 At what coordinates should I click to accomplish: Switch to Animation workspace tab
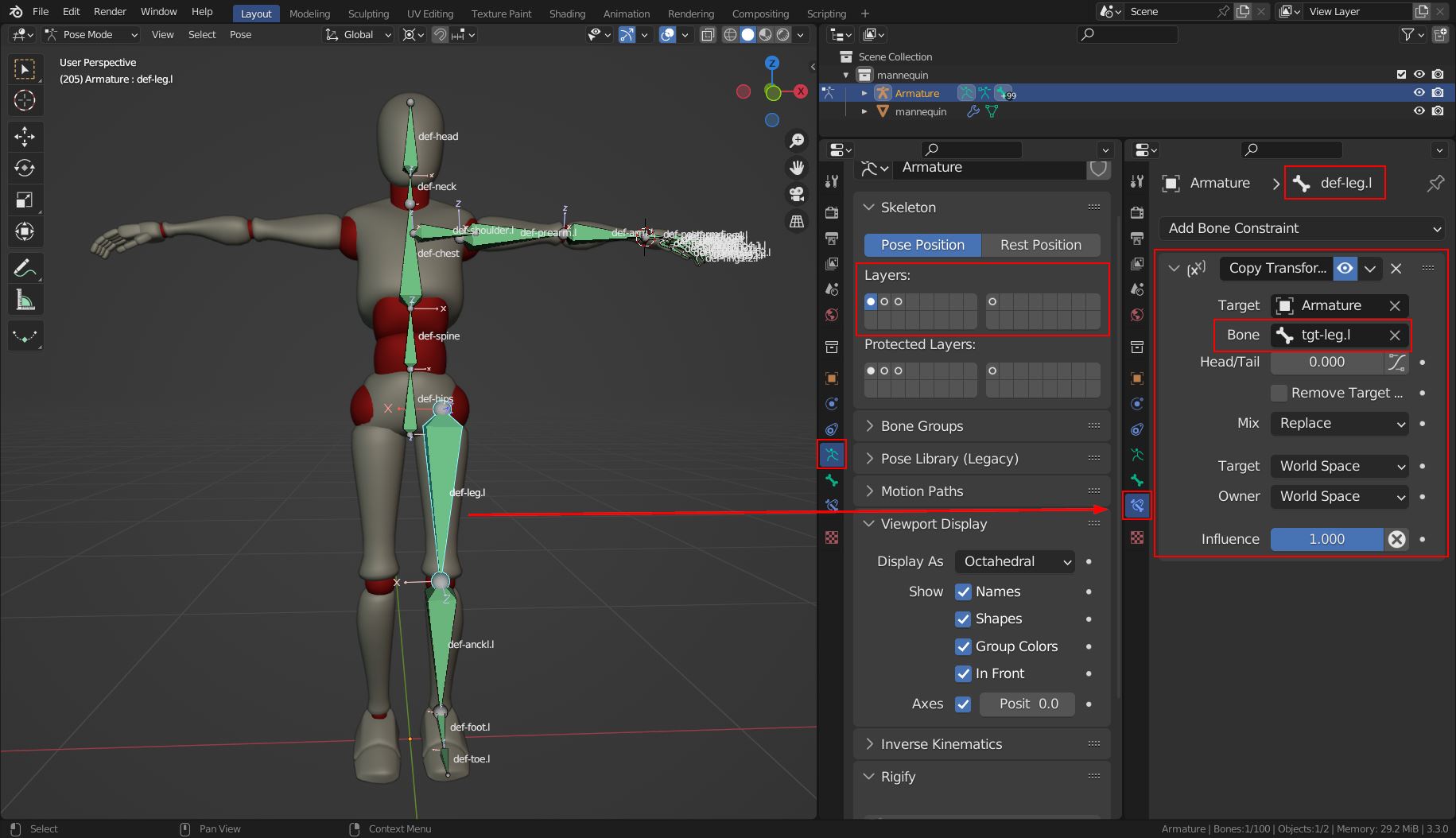point(626,14)
